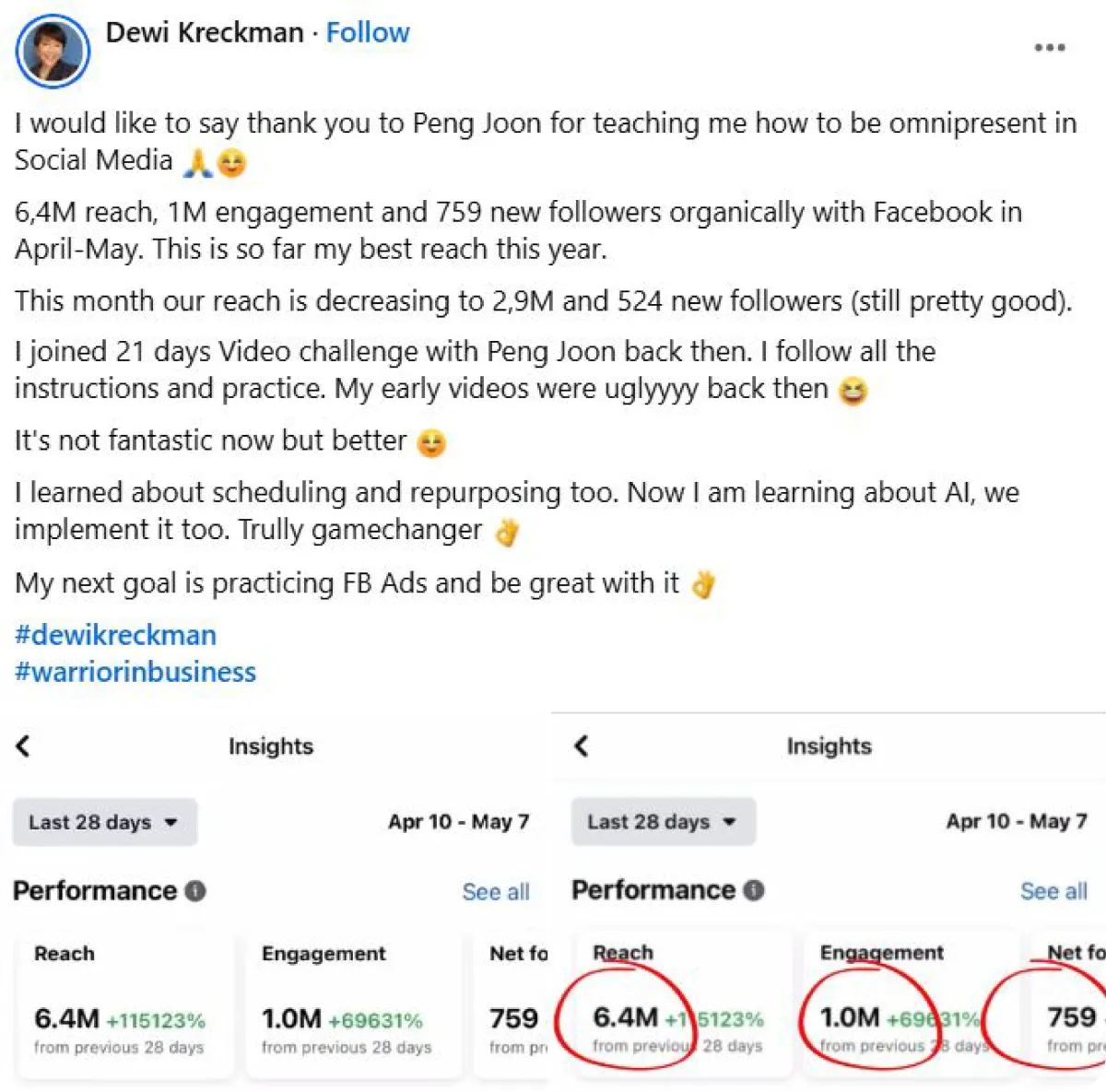Open the #warriorinbusiness hashtag
1106x1092 pixels.
(x=135, y=672)
